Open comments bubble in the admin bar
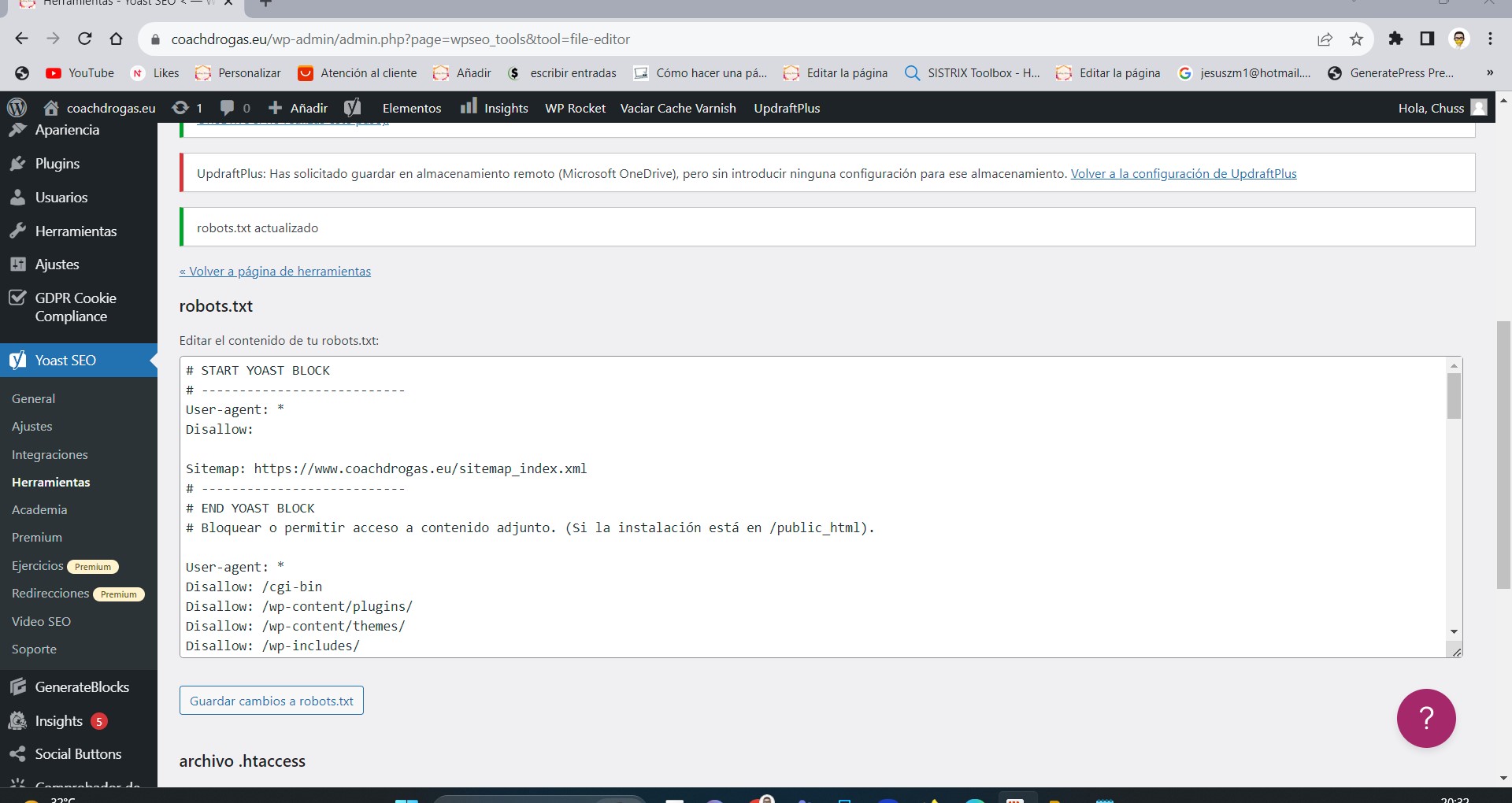1512x803 pixels. [x=235, y=108]
